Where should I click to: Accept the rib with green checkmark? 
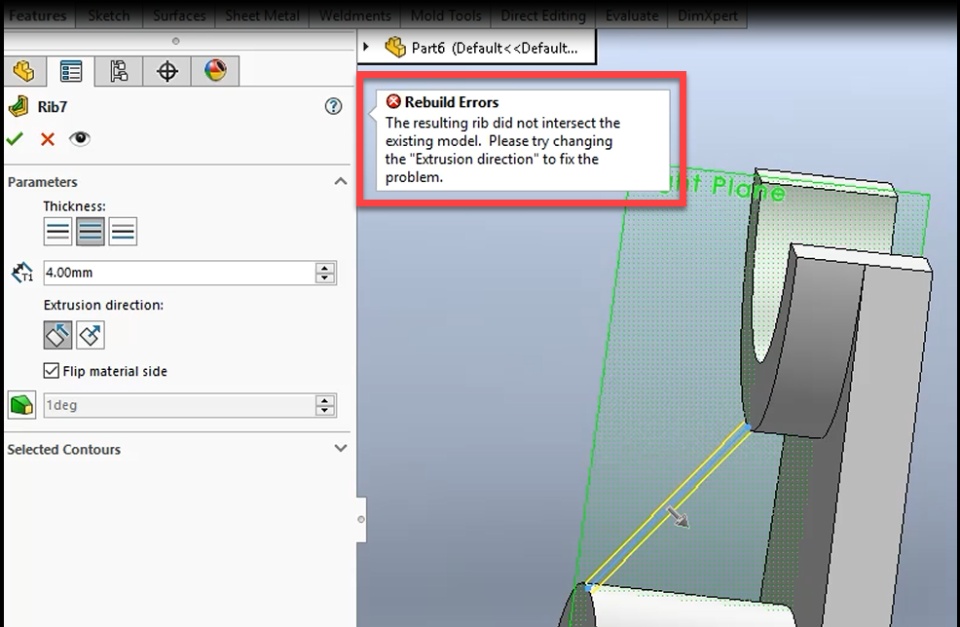pos(15,139)
